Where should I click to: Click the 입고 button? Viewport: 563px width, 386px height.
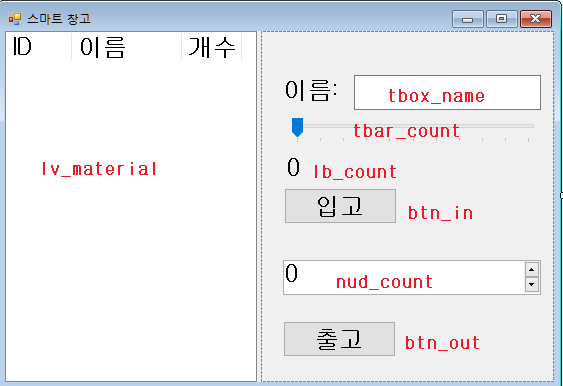pos(340,206)
